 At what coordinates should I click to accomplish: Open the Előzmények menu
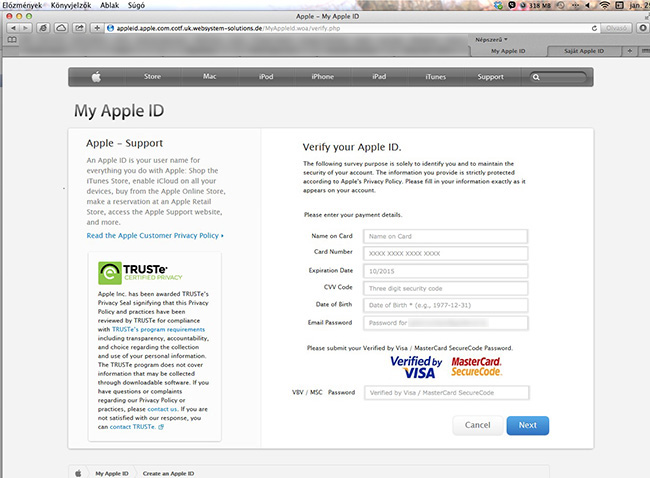click(22, 5)
